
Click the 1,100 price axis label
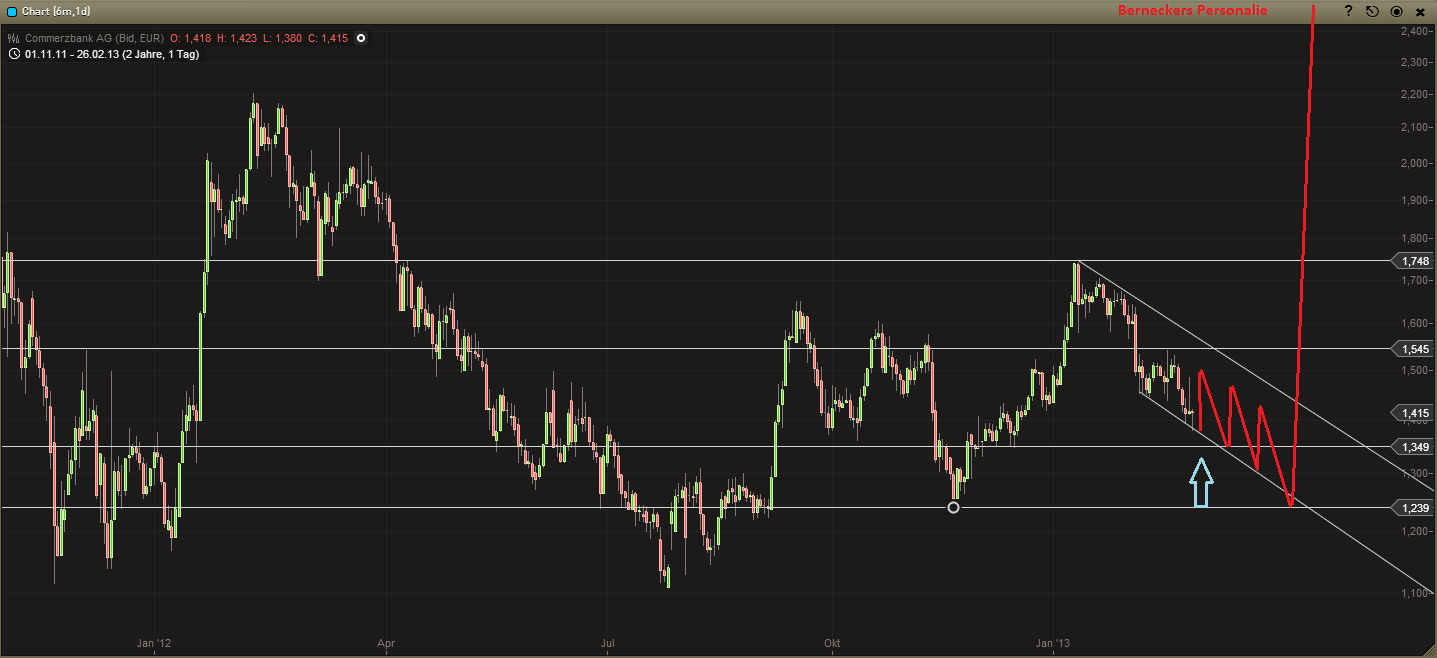click(x=1414, y=593)
